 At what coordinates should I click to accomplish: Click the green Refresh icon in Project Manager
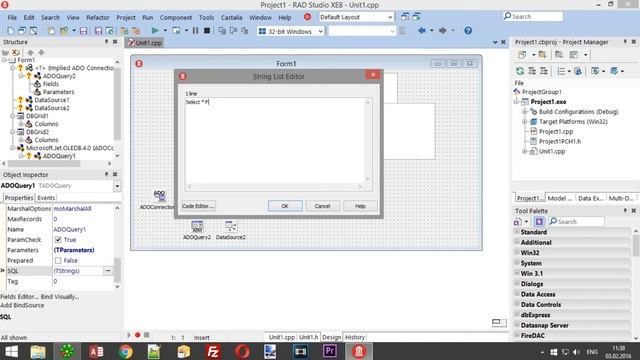520,71
